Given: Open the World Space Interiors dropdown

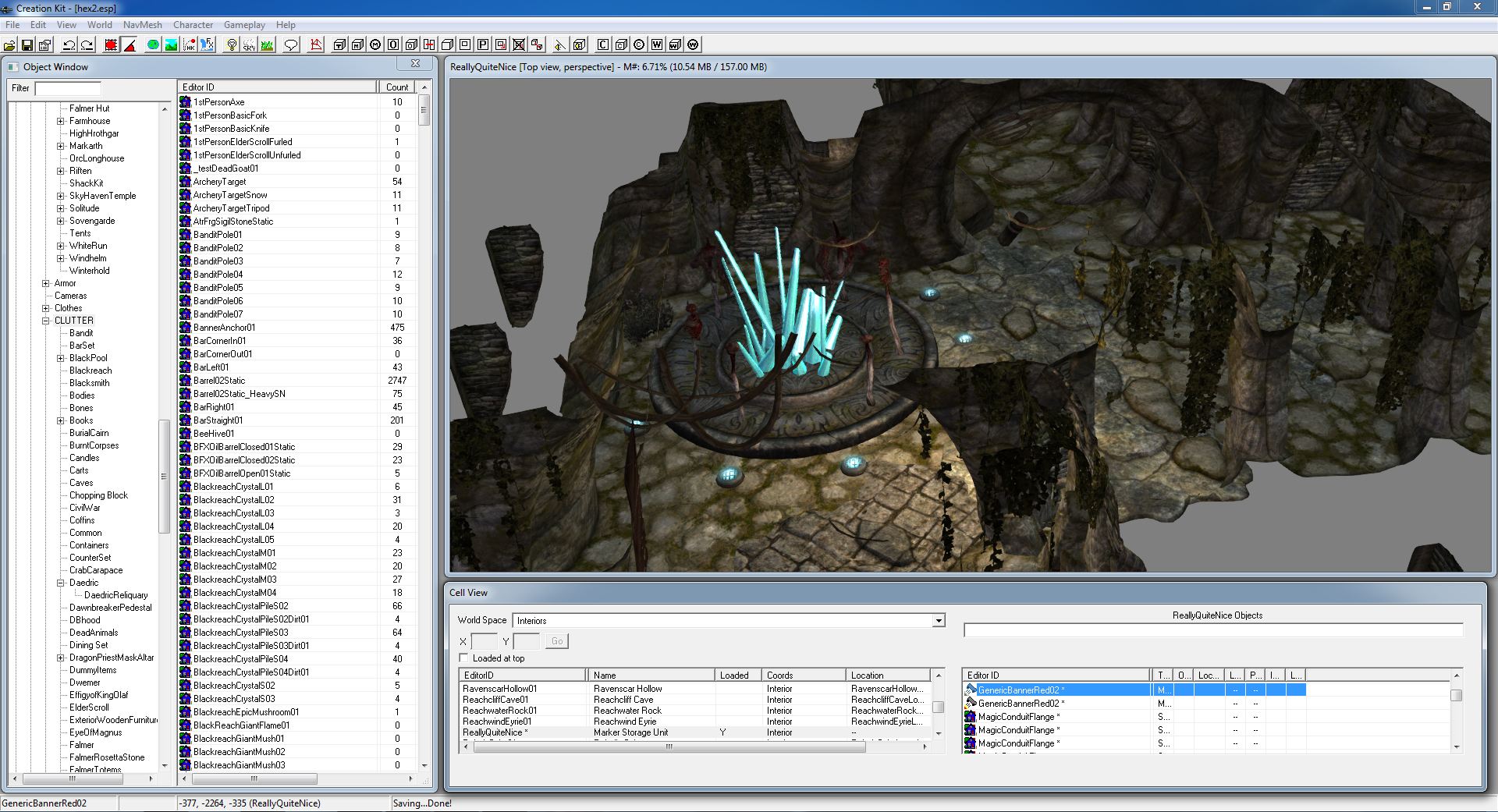Looking at the screenshot, I should pyautogui.click(x=939, y=621).
